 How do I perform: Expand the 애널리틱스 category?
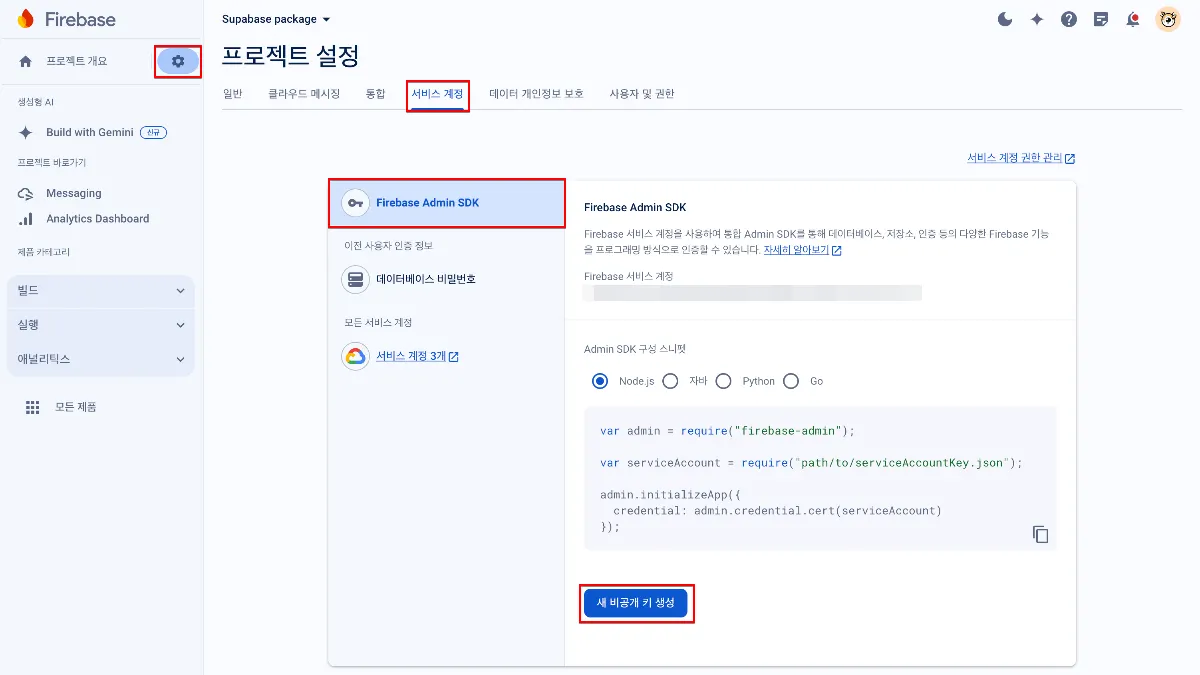pos(100,359)
